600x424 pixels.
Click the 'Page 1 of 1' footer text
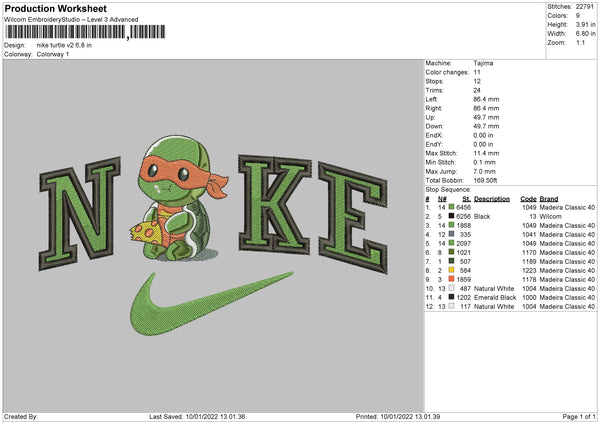point(579,417)
